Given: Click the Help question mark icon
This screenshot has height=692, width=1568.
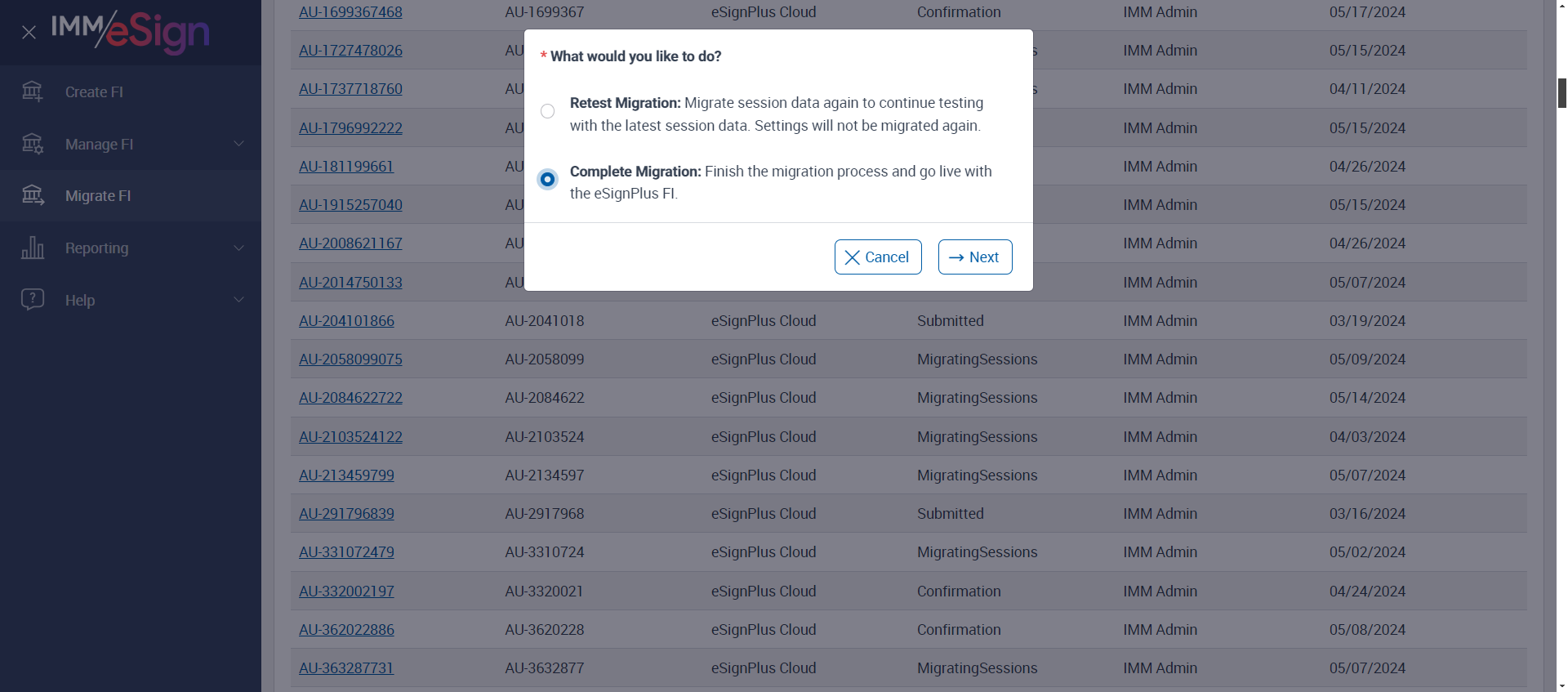Looking at the screenshot, I should 33,299.
